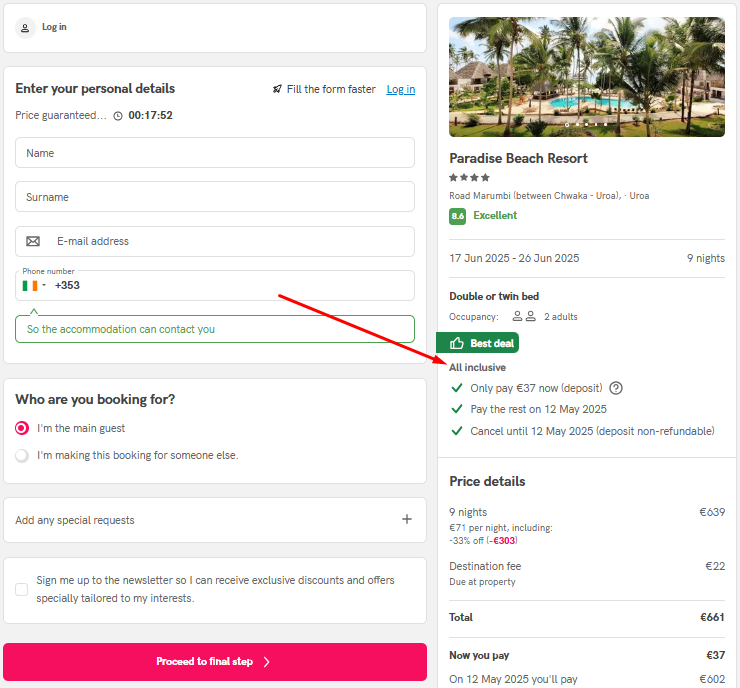Open the Ireland flag country code dropdown
This screenshot has width=740, height=688.
coord(34,285)
